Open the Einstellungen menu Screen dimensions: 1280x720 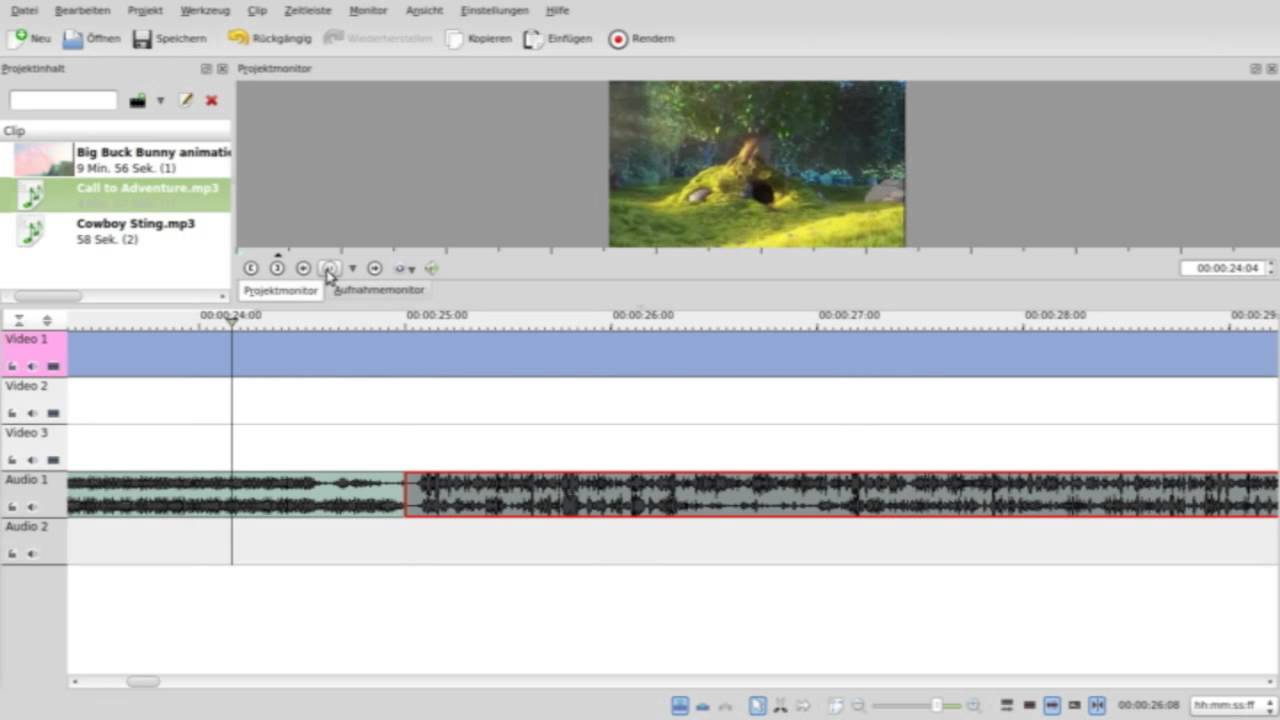click(494, 10)
